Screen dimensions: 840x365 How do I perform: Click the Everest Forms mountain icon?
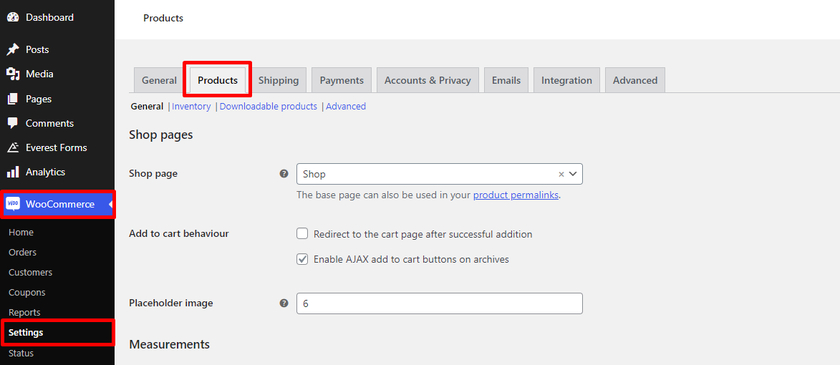(13, 147)
